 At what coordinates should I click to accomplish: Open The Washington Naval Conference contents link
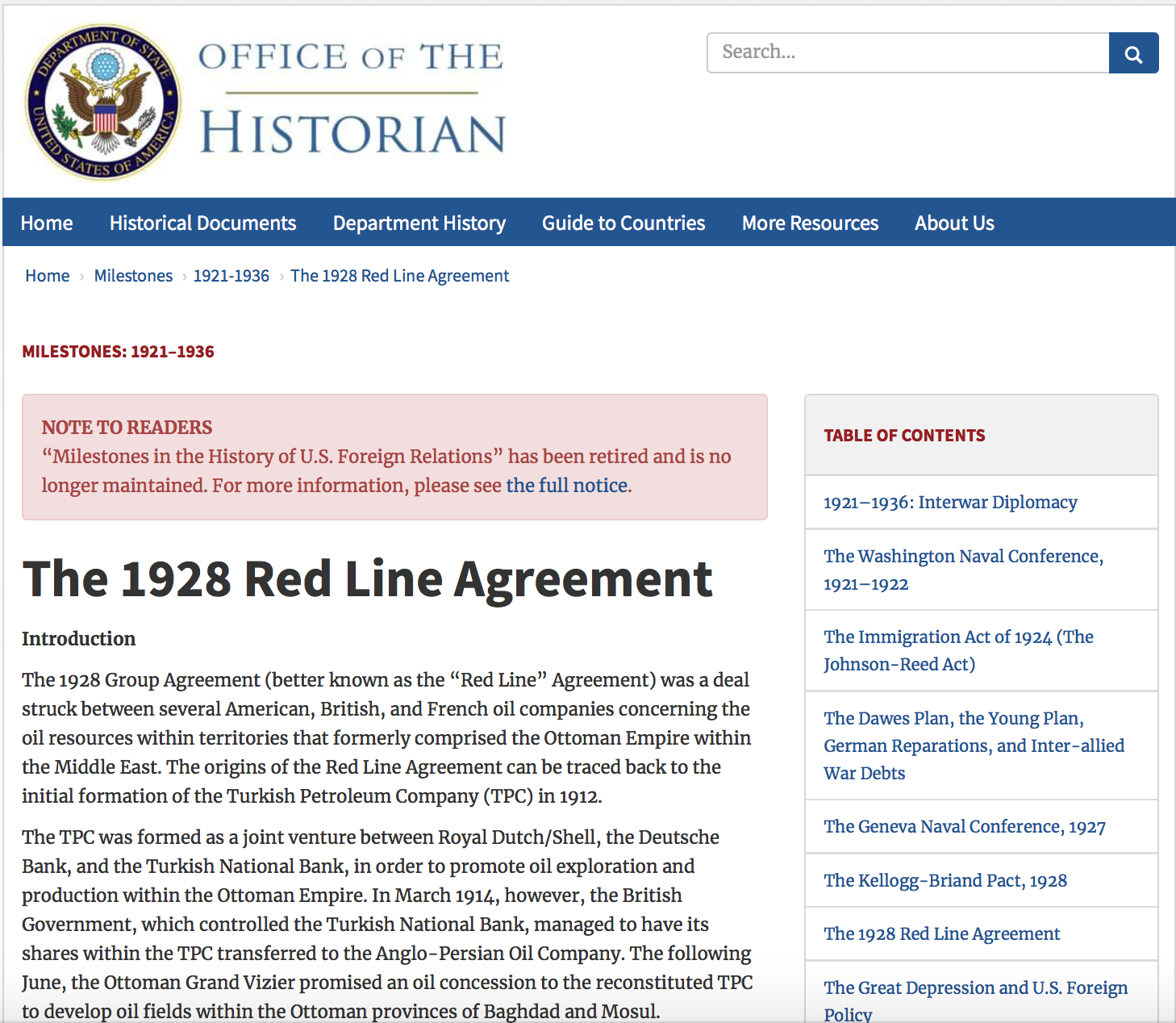pos(963,570)
